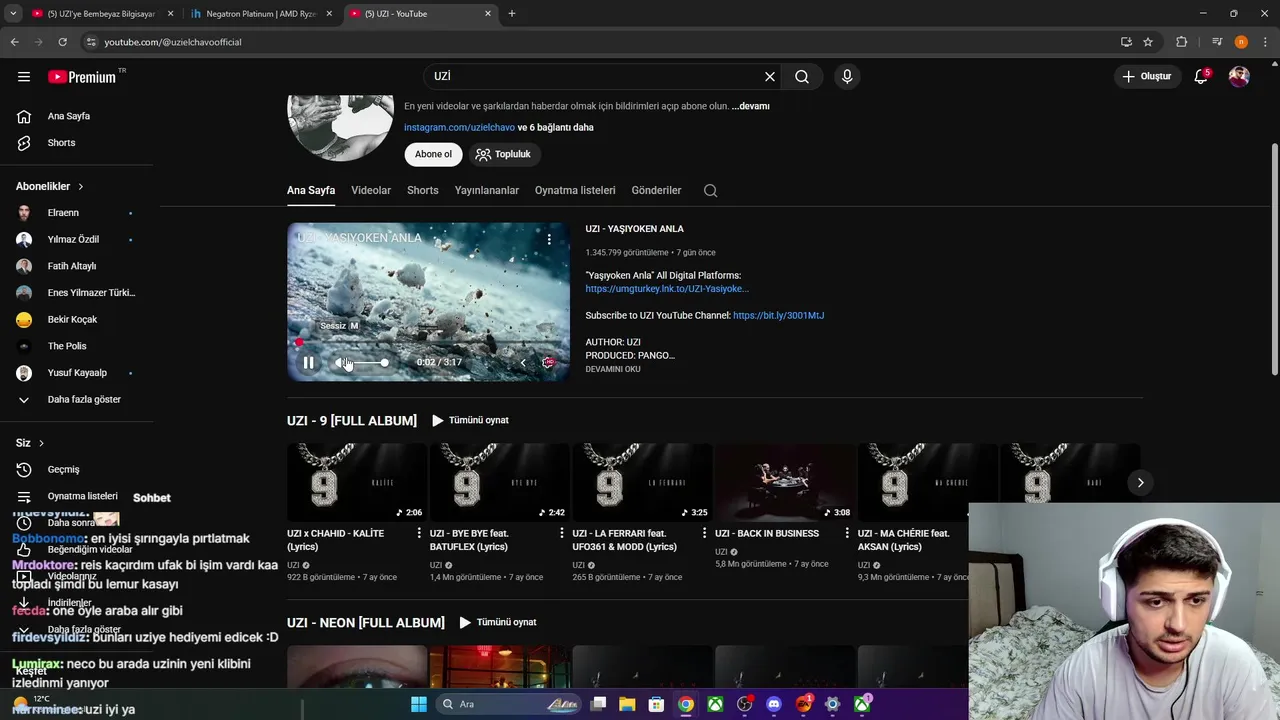
Task: Switch to the Yayınlananlar tab
Action: [487, 190]
